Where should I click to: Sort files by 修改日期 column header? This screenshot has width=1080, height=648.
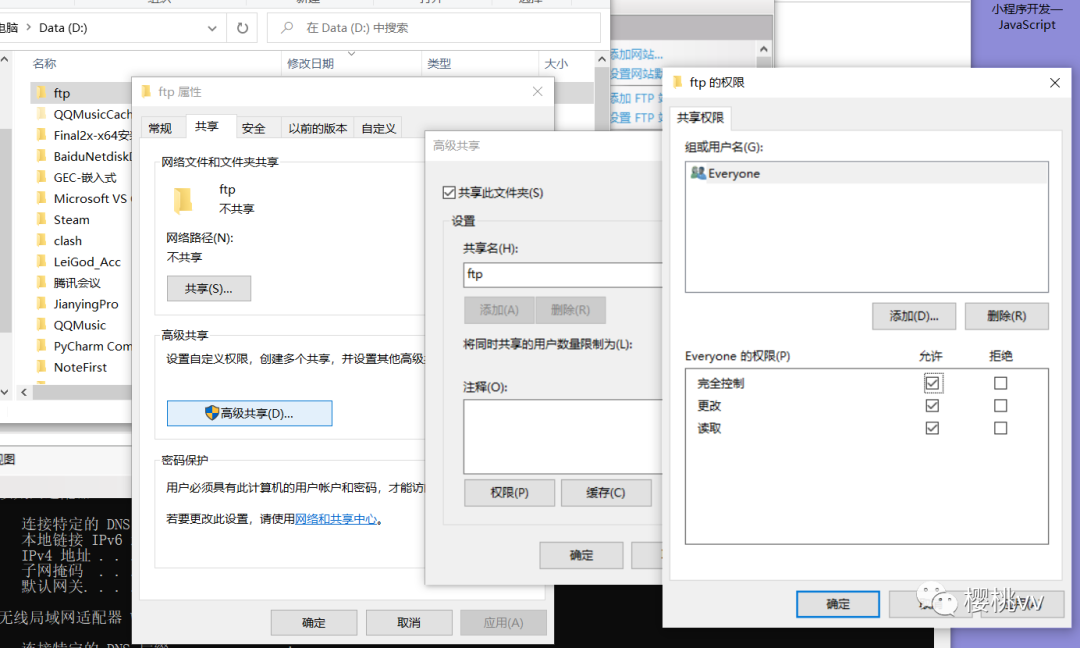pyautogui.click(x=310, y=63)
